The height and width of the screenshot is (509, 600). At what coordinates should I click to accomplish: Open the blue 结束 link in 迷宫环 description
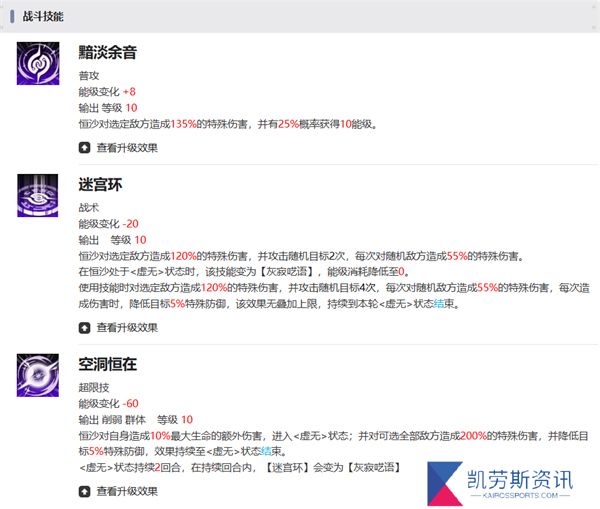click(x=439, y=304)
